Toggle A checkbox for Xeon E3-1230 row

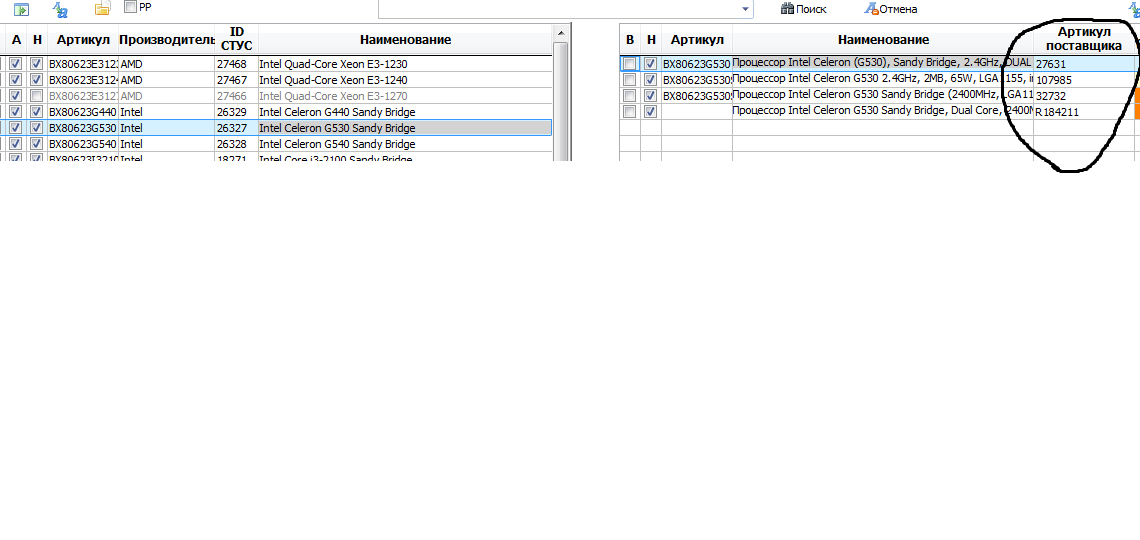click(16, 64)
